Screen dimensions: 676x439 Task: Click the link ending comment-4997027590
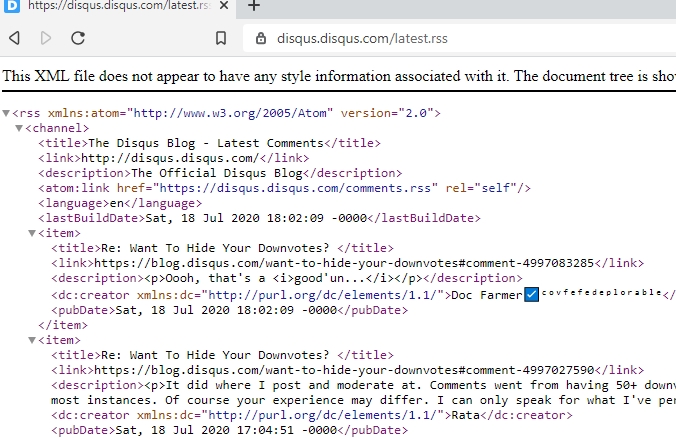tap(344, 370)
